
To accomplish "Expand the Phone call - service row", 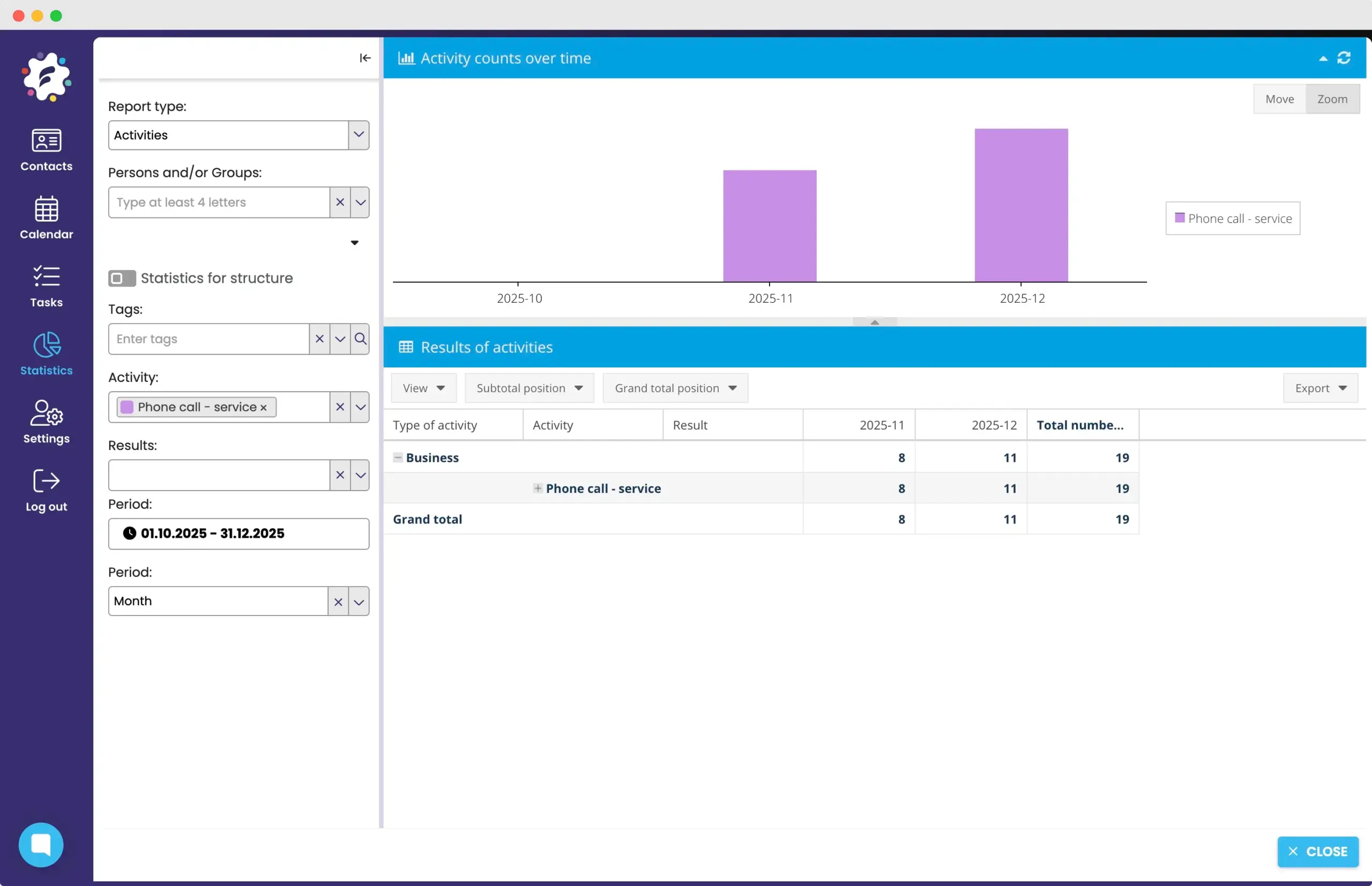I will click(538, 489).
